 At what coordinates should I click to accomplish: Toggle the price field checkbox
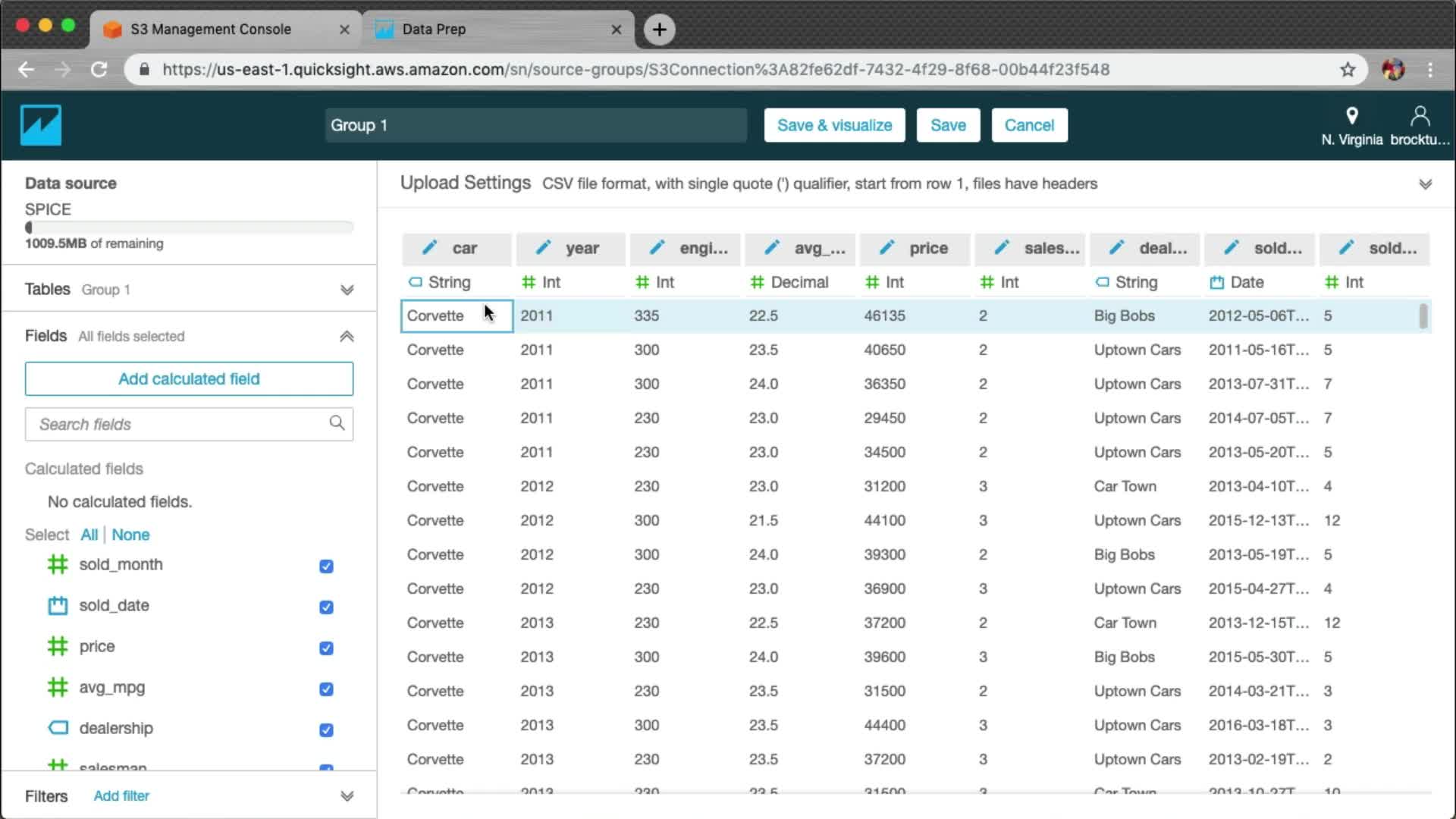[x=326, y=648]
